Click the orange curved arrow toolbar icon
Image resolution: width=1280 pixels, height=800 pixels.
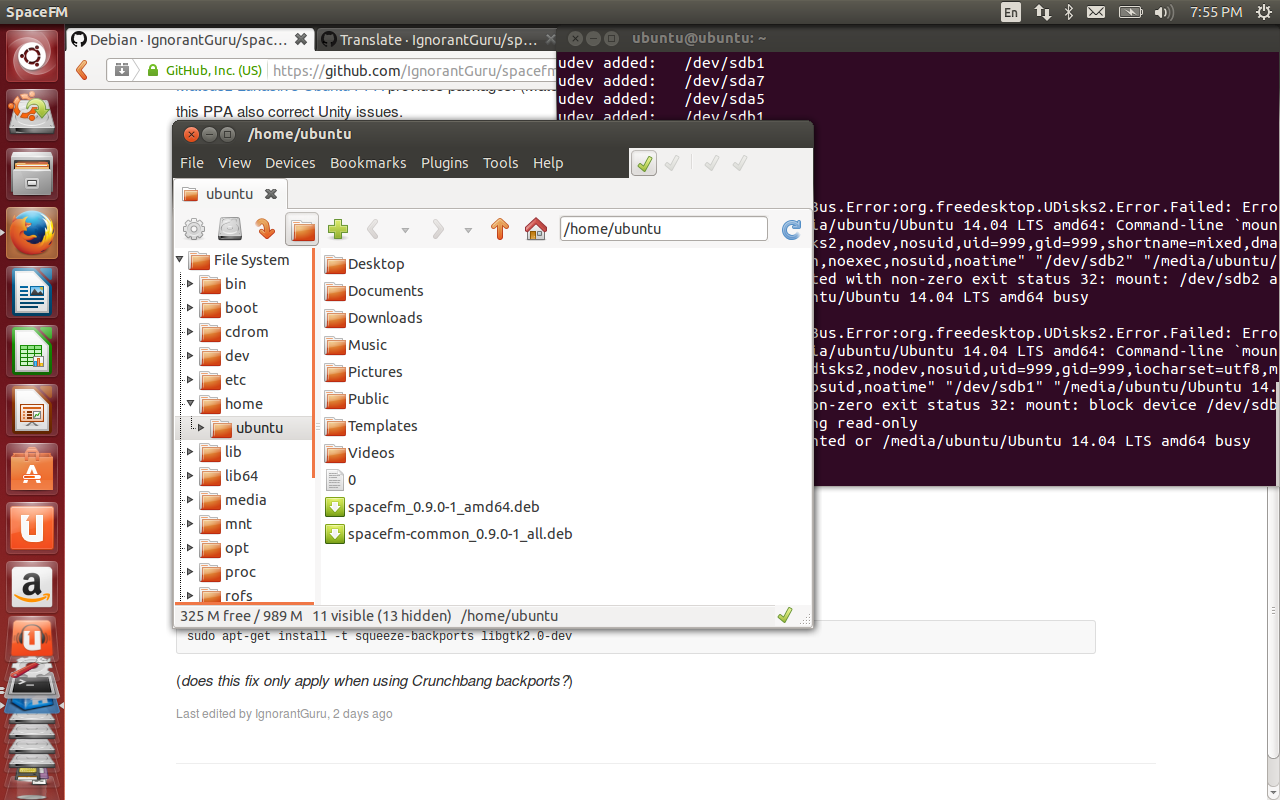coord(265,229)
